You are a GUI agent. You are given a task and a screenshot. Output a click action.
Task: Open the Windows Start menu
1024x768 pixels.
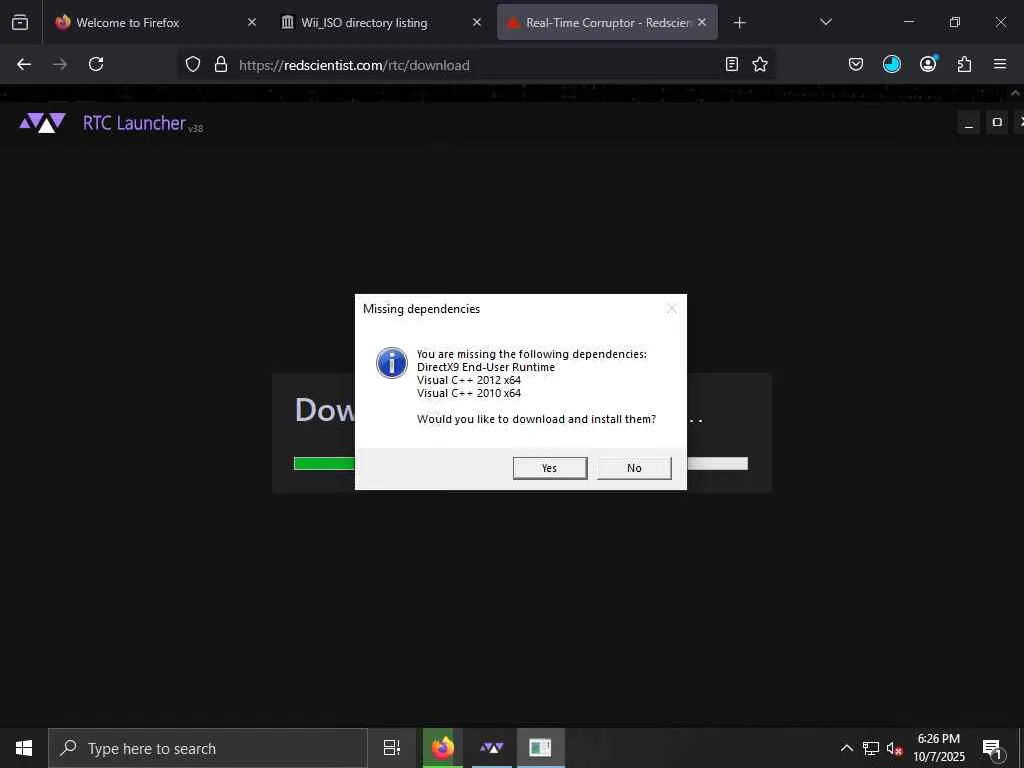(x=24, y=748)
